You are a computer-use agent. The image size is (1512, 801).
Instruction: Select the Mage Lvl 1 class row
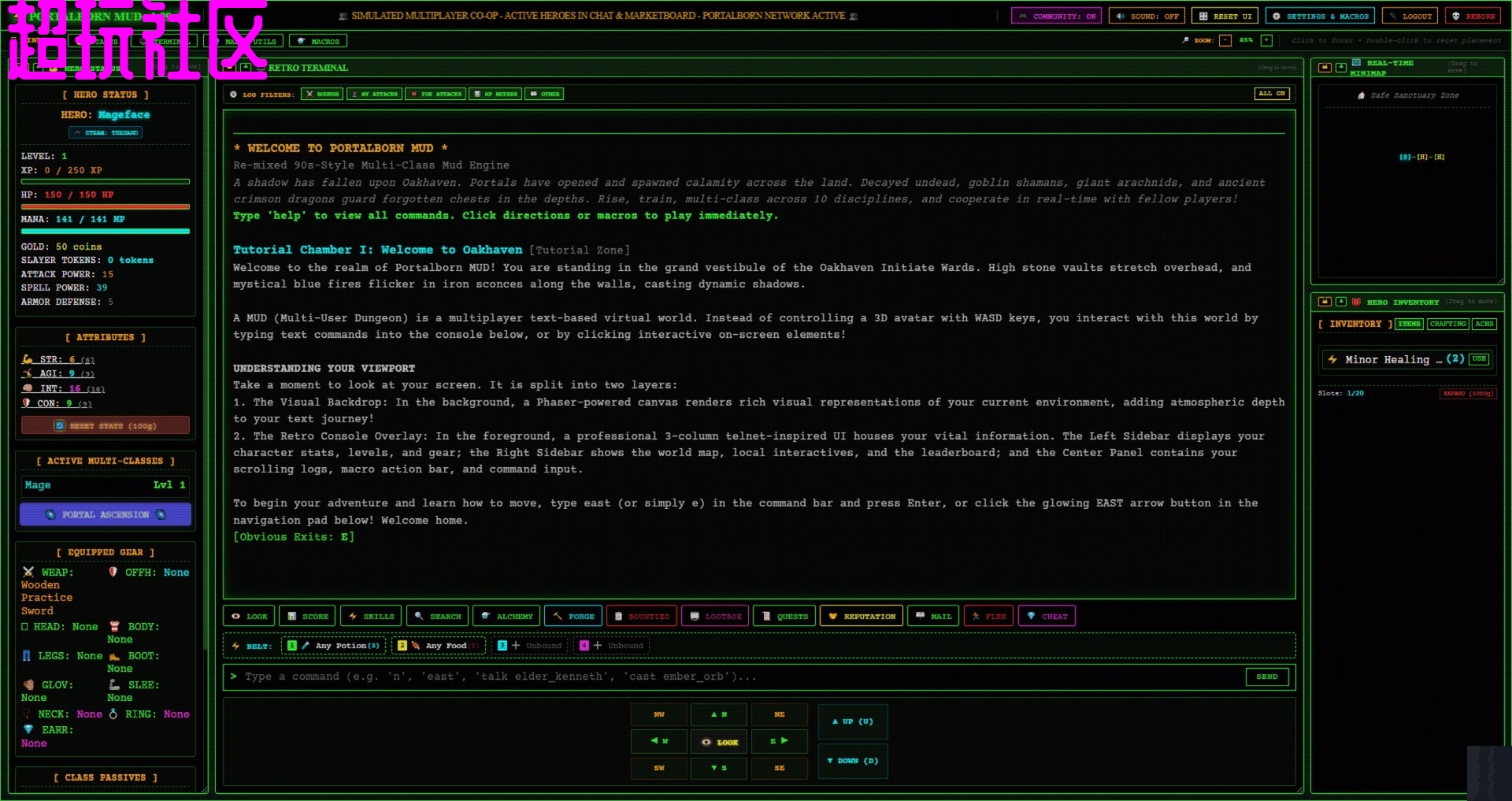click(x=106, y=485)
